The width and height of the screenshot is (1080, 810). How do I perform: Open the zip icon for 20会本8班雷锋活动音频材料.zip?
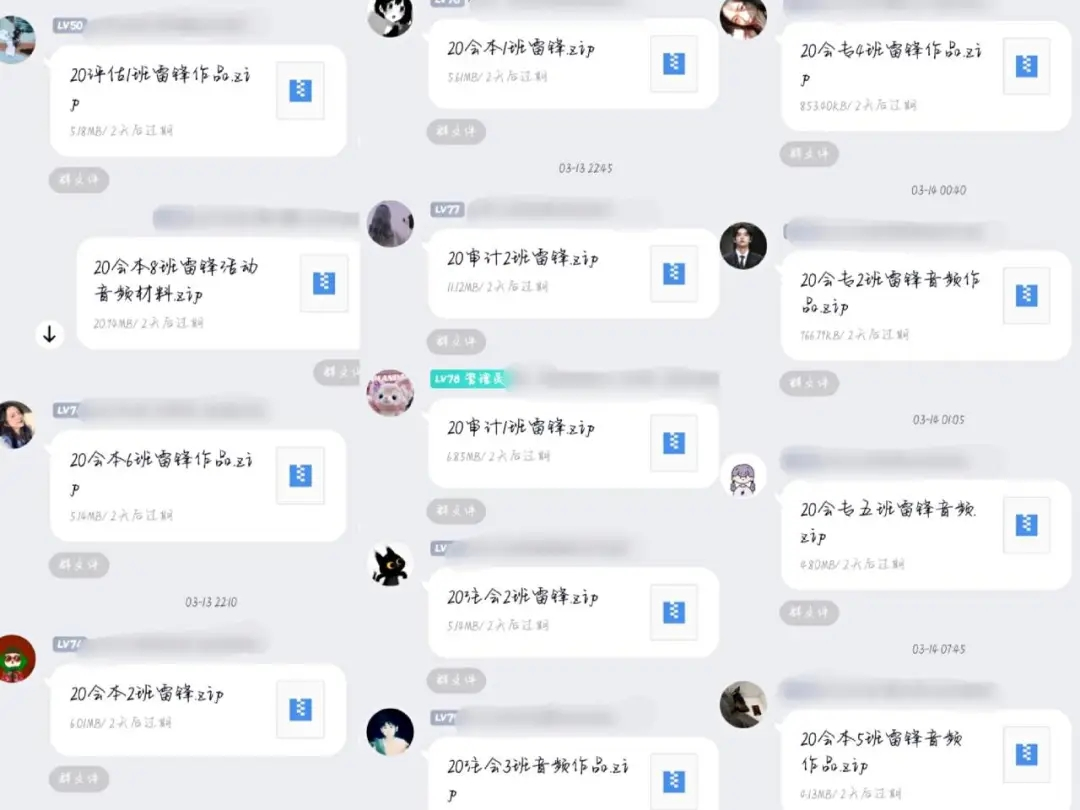pos(324,283)
